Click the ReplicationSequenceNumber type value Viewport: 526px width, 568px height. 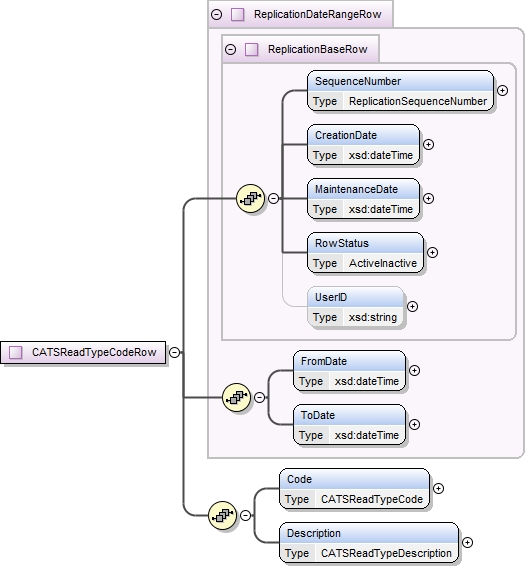[418, 101]
